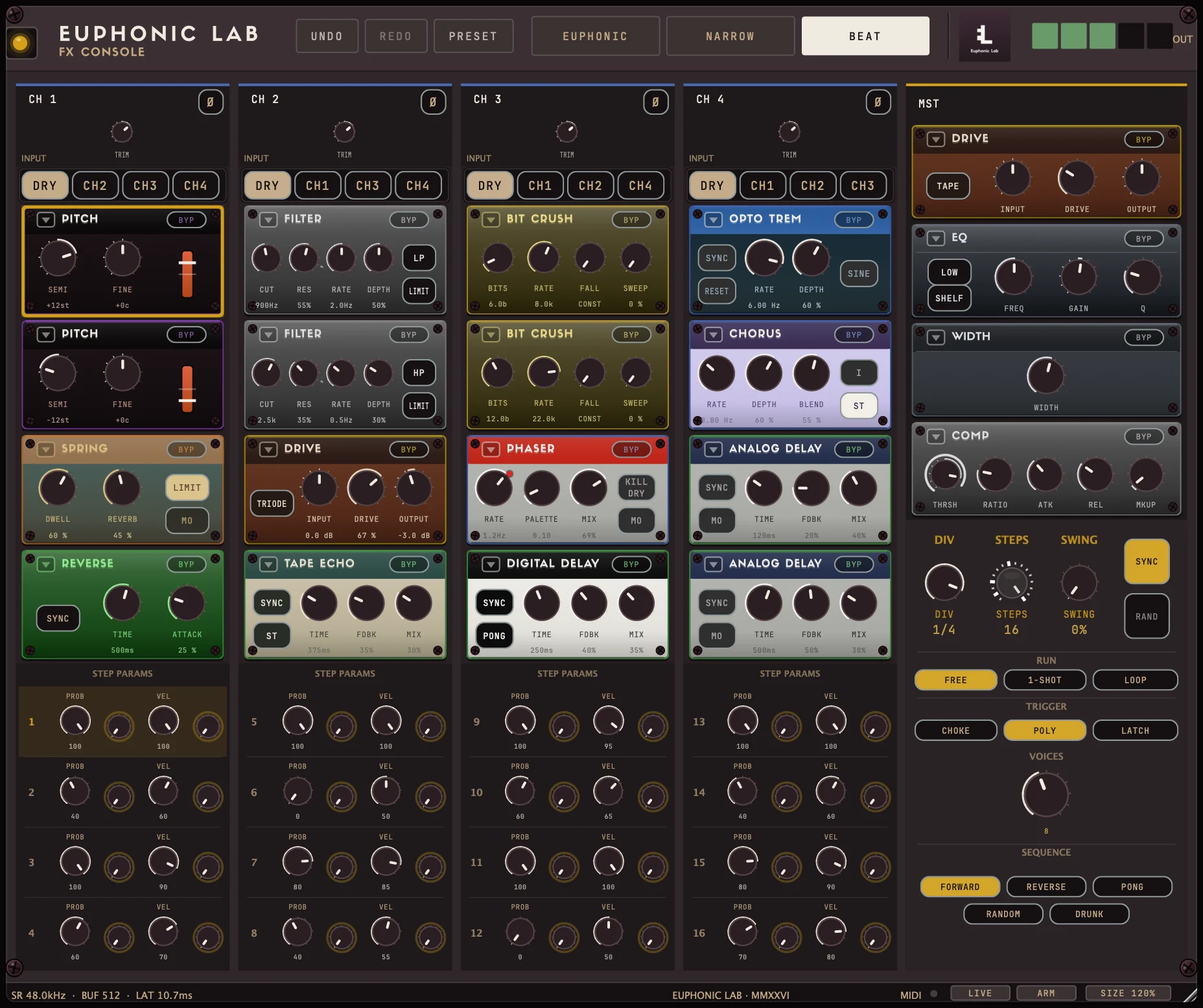Set run mode to LOOP
1203x1008 pixels.
1135,680
